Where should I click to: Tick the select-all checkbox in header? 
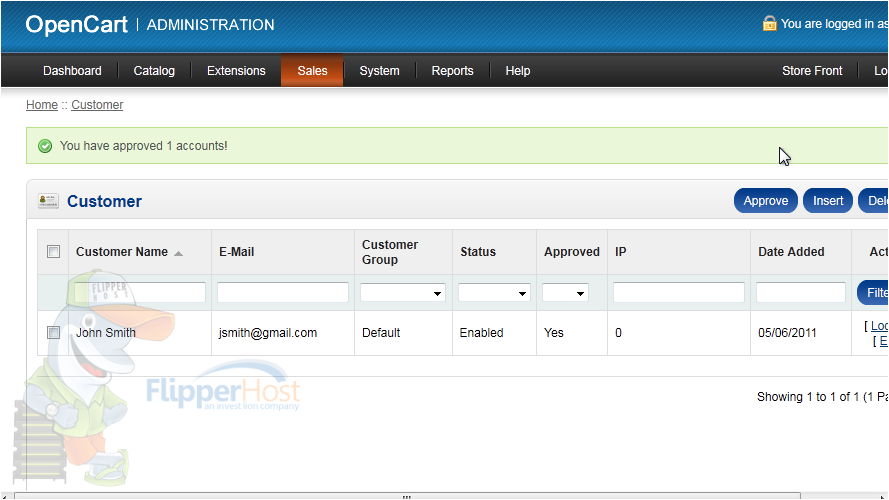[53, 251]
